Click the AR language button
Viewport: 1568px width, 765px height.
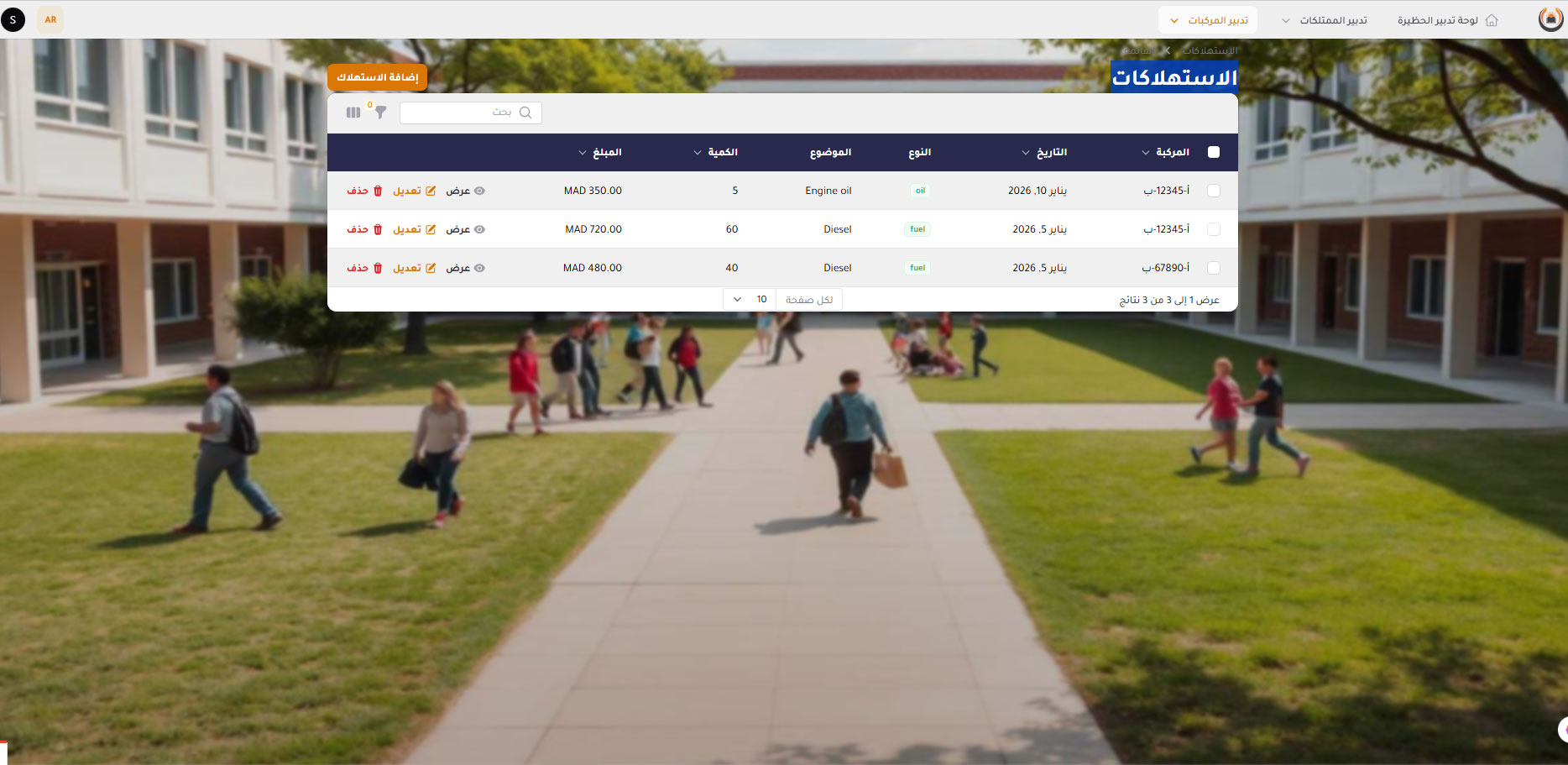tap(50, 19)
